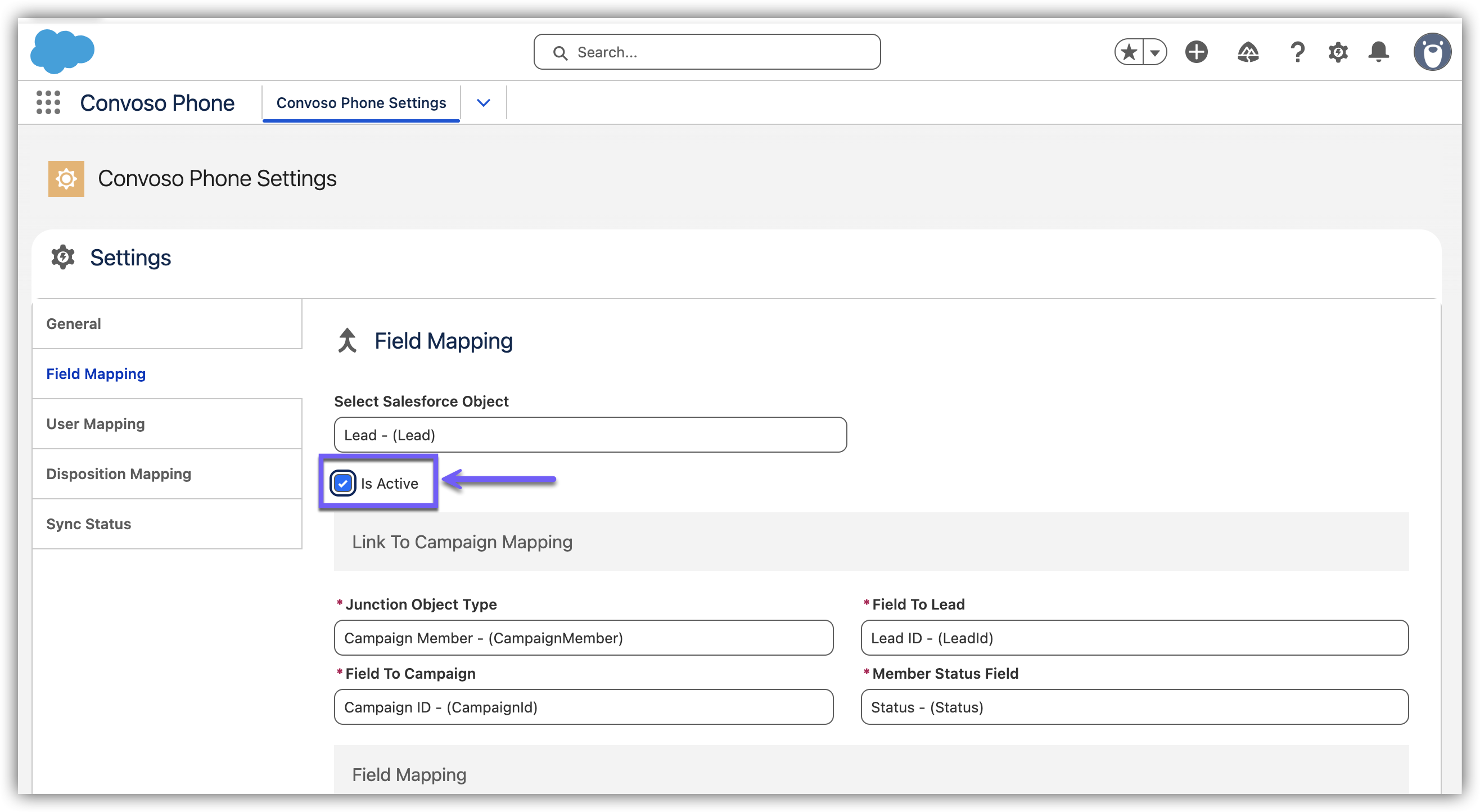
Task: Open the navigation tab chevron menu
Action: coord(483,103)
